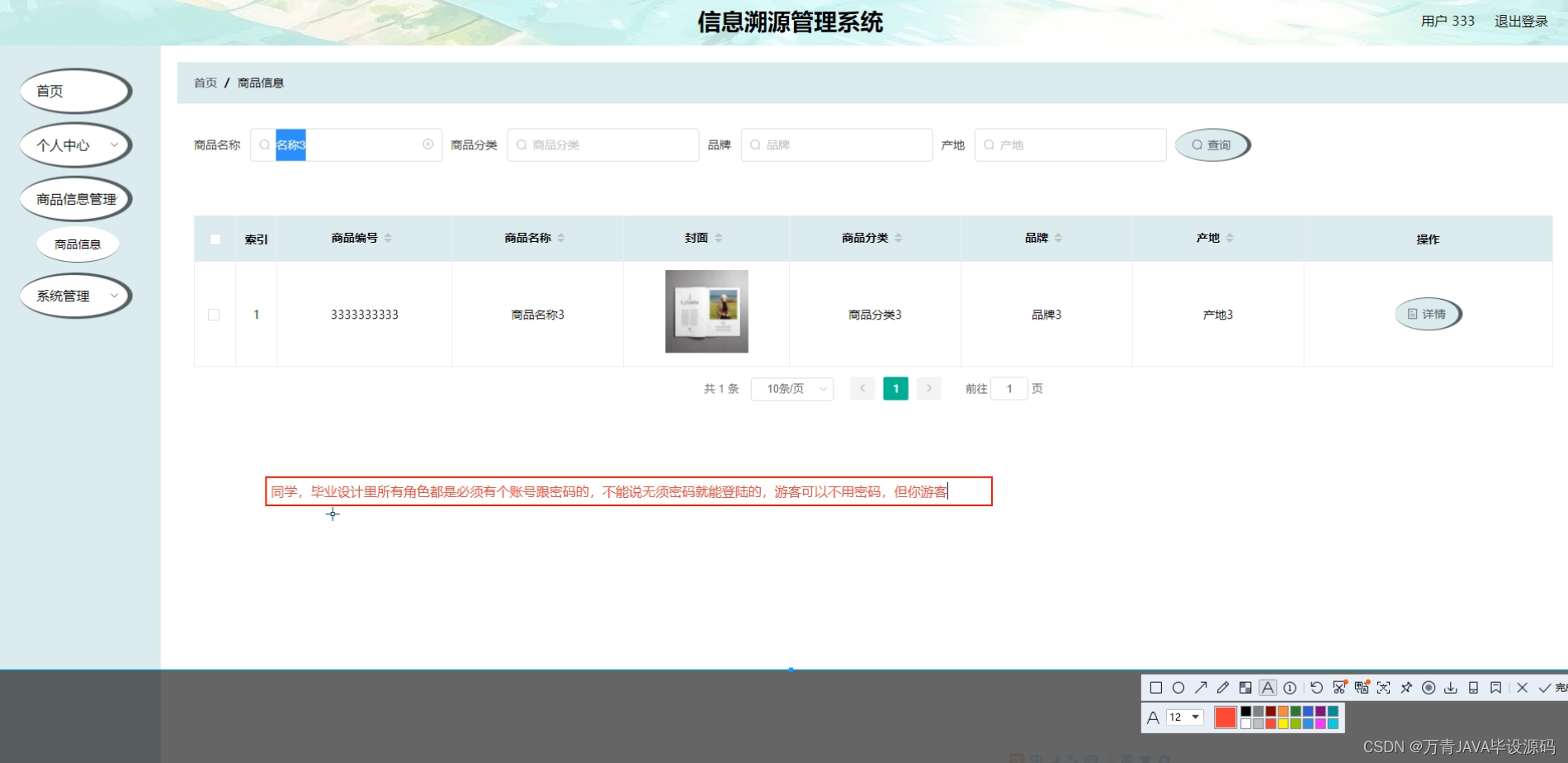Check the row checkbox for 商品名称3
1568x763 pixels.
tap(215, 314)
